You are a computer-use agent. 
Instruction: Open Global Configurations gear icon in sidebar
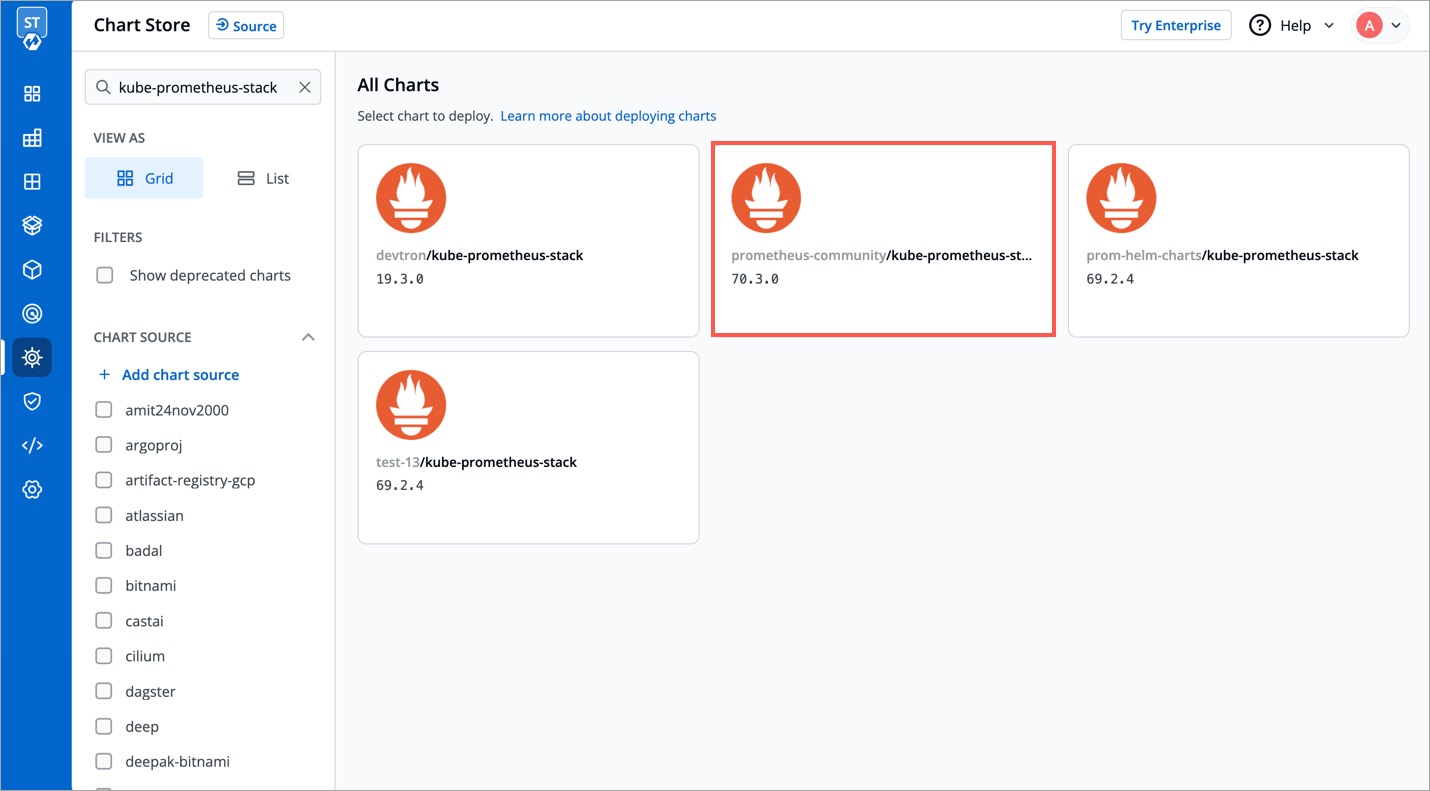[x=32, y=489]
